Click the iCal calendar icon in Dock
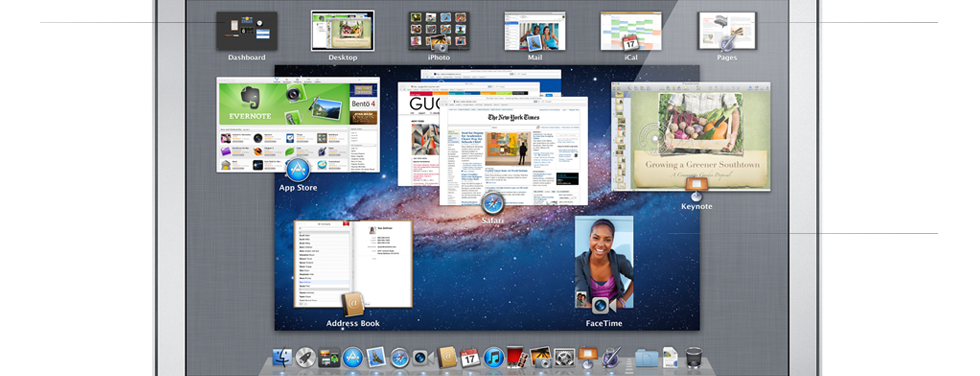 470,357
